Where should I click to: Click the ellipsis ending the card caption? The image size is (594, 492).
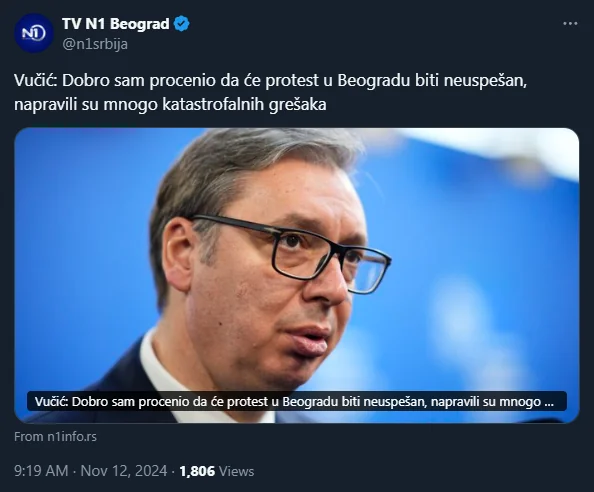pyautogui.click(x=549, y=401)
